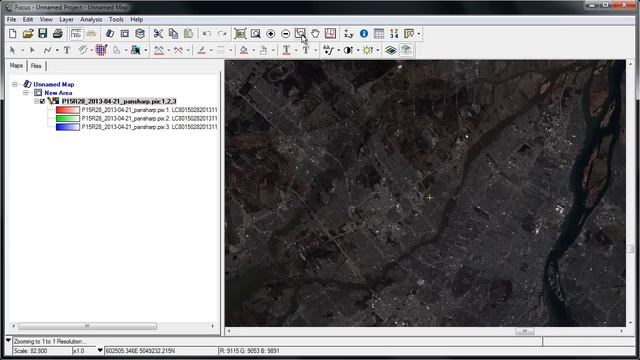The height and width of the screenshot is (360, 640).
Task: Click the paperclip icon in top toolbar
Action: tap(110, 33)
